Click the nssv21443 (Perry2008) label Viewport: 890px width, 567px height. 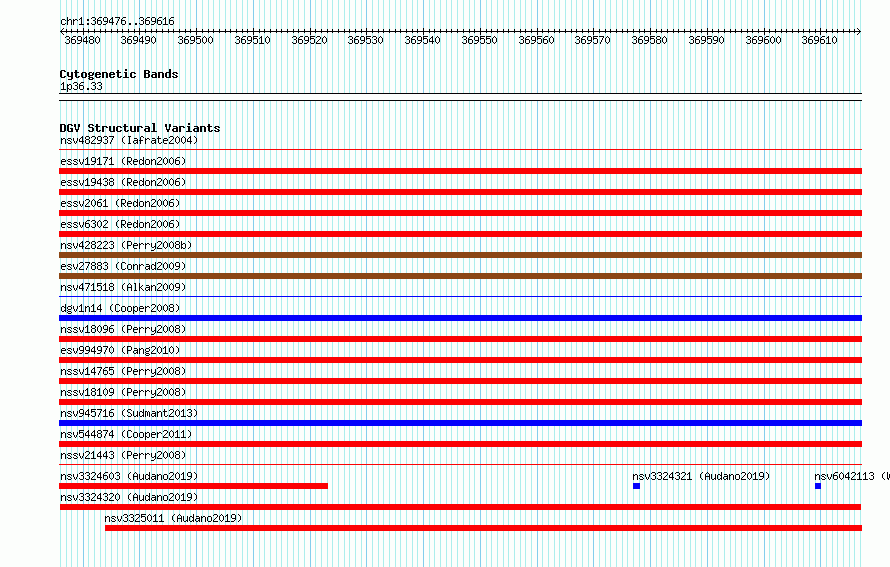(123, 455)
